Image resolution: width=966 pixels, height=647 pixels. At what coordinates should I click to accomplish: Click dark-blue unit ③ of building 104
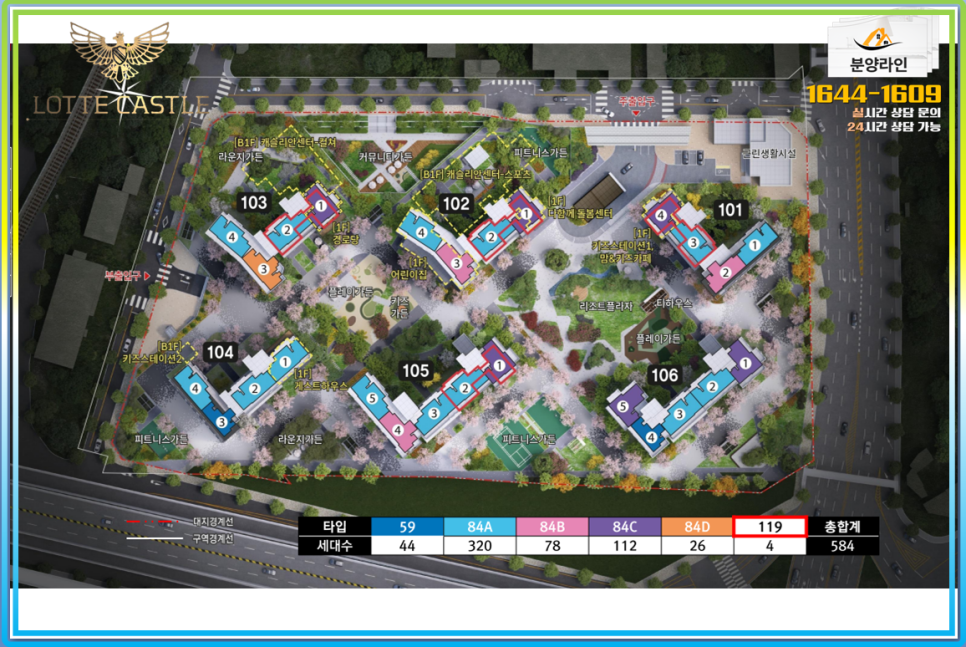coord(221,422)
